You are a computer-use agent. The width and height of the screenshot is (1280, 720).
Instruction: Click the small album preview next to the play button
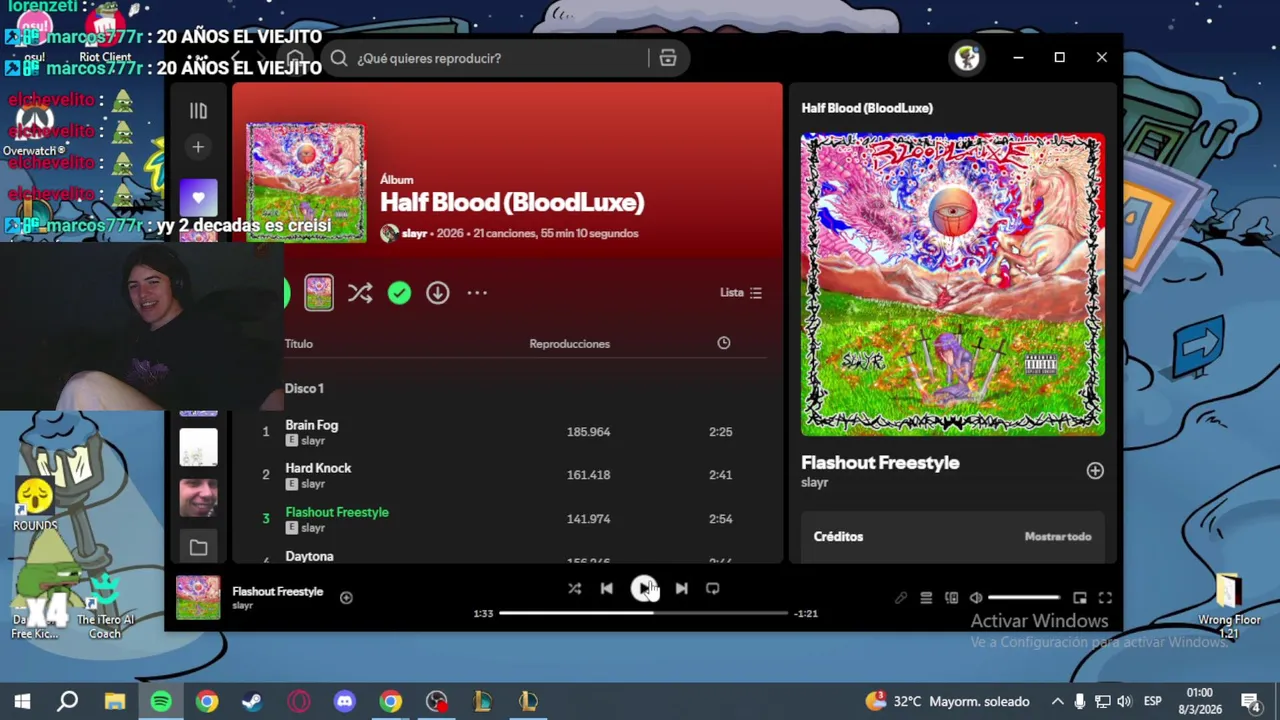click(319, 293)
